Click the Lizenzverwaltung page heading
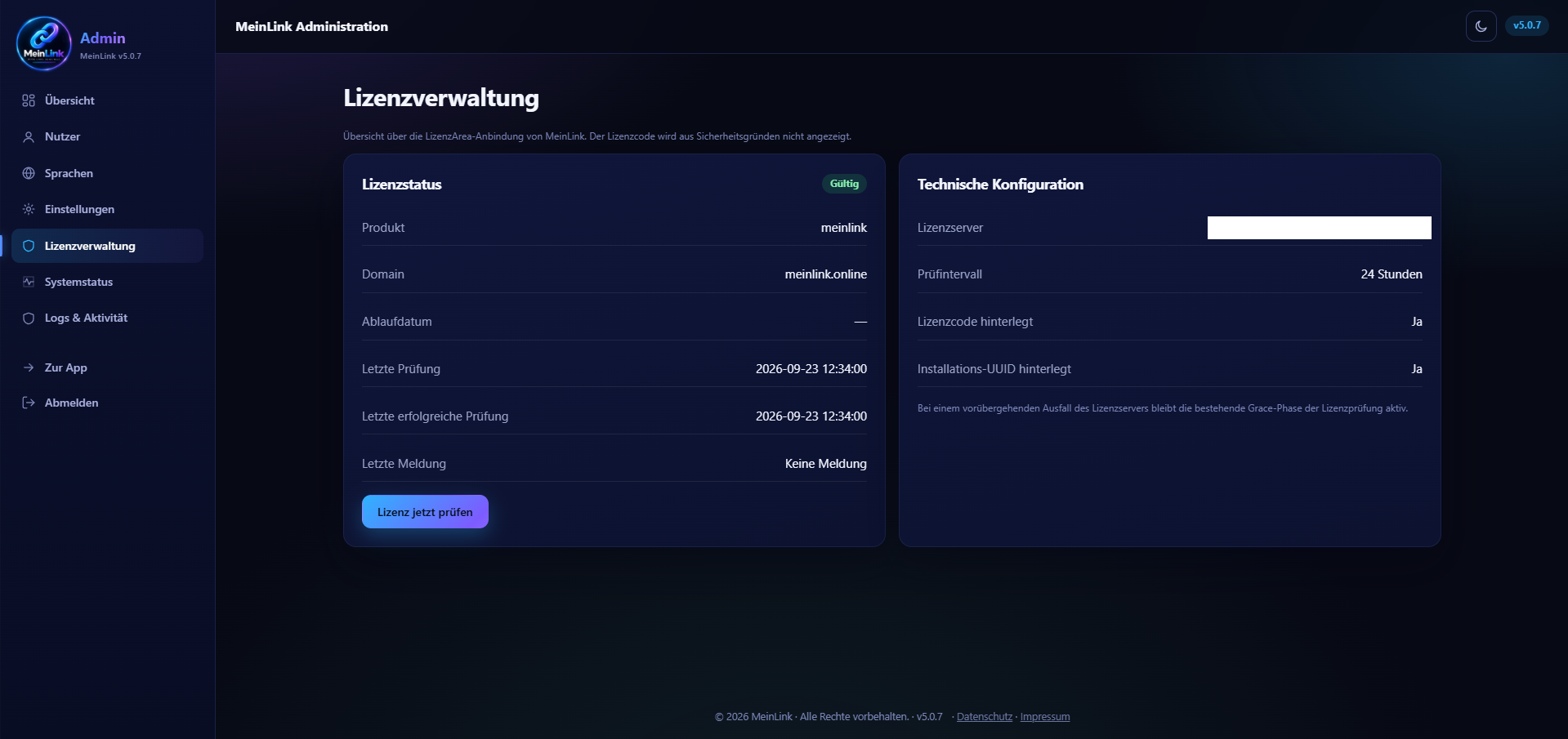 click(441, 98)
